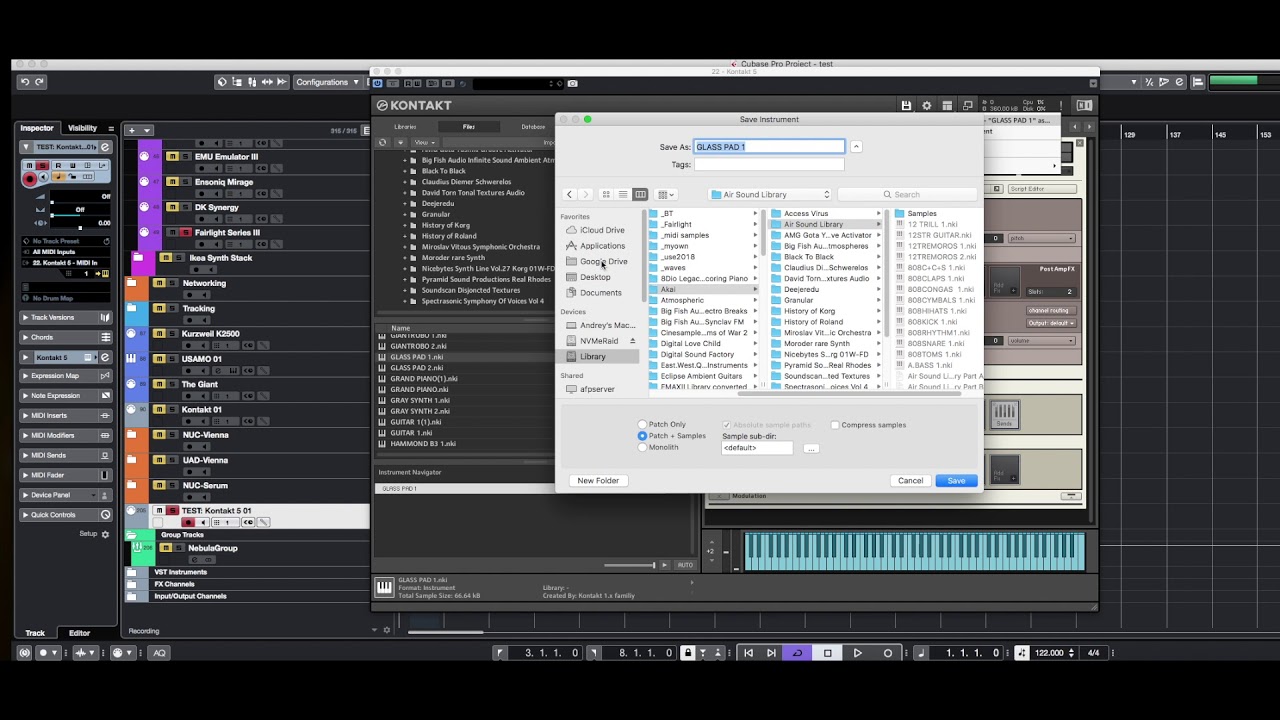
Task: Enable Compress samples checkbox
Action: coord(835,425)
